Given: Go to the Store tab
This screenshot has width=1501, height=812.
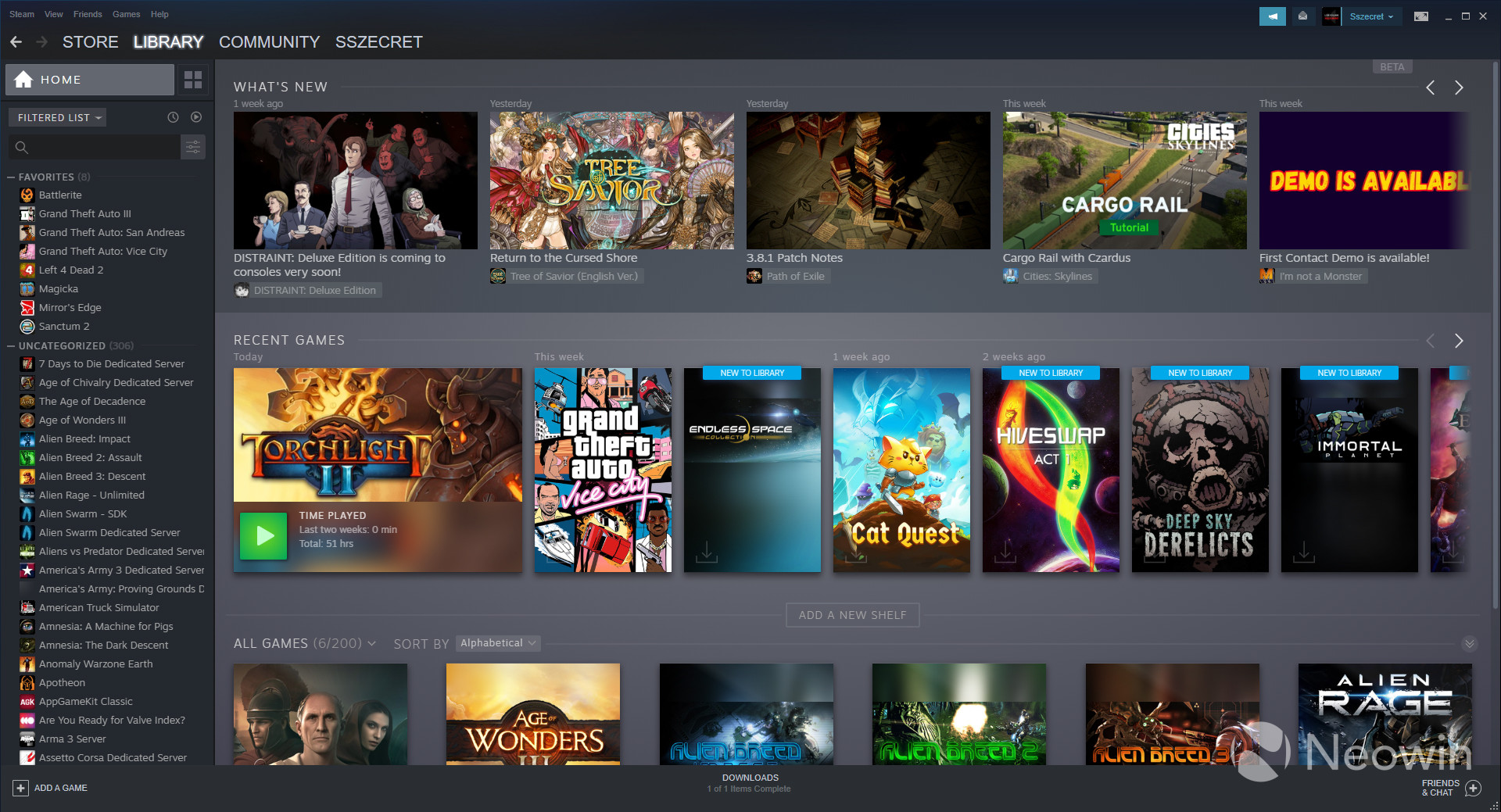Looking at the screenshot, I should (x=91, y=42).
